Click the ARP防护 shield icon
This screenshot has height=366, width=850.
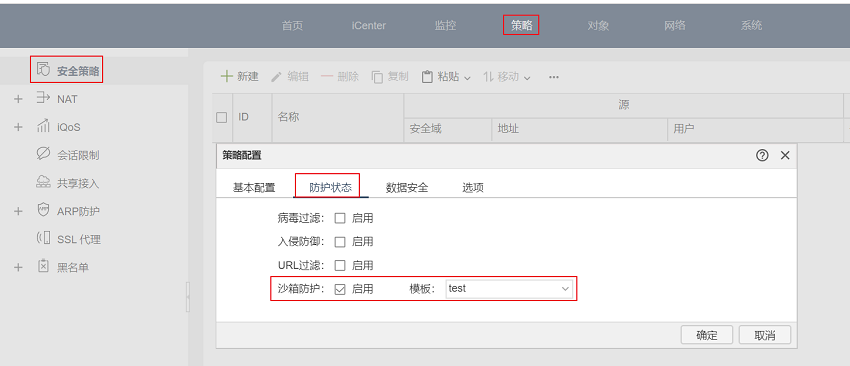43,210
